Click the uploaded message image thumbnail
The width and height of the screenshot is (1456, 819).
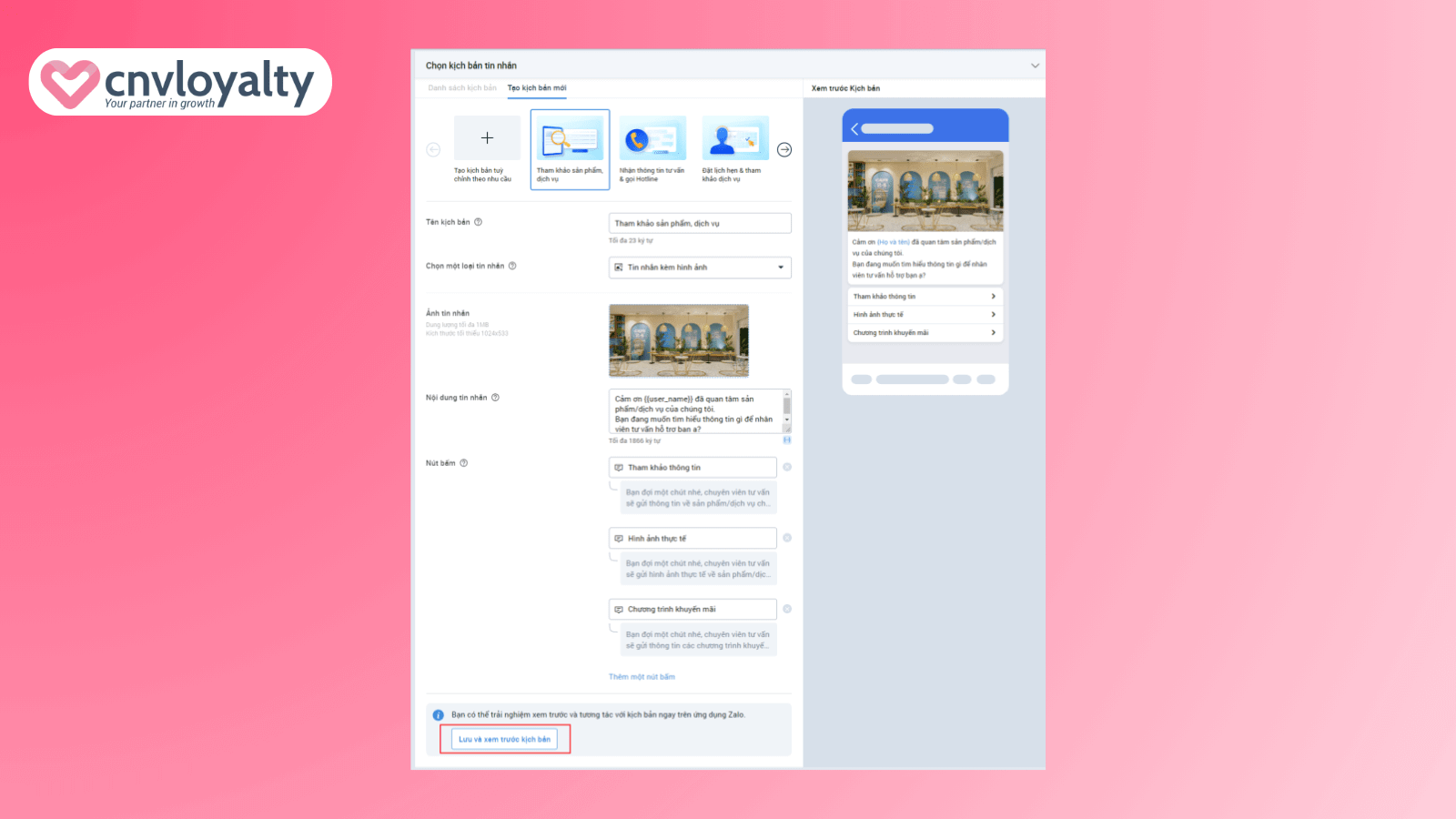[679, 340]
